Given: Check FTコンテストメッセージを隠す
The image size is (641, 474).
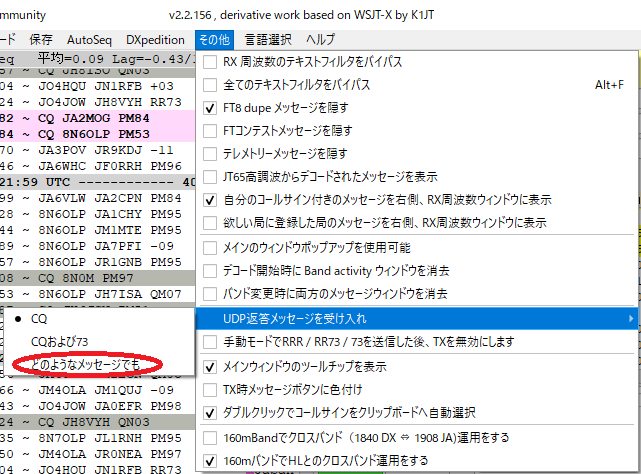Looking at the screenshot, I should 210,131.
